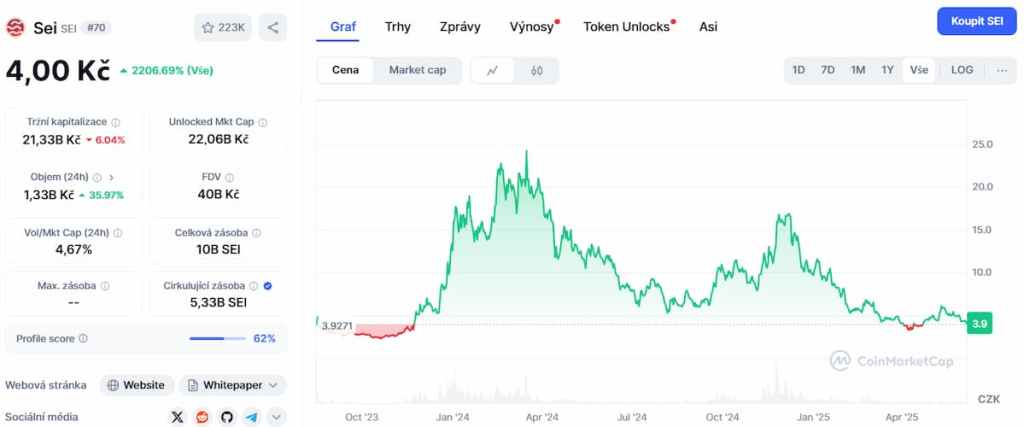Switch to line chart view
The image size is (1024, 427).
click(x=492, y=70)
